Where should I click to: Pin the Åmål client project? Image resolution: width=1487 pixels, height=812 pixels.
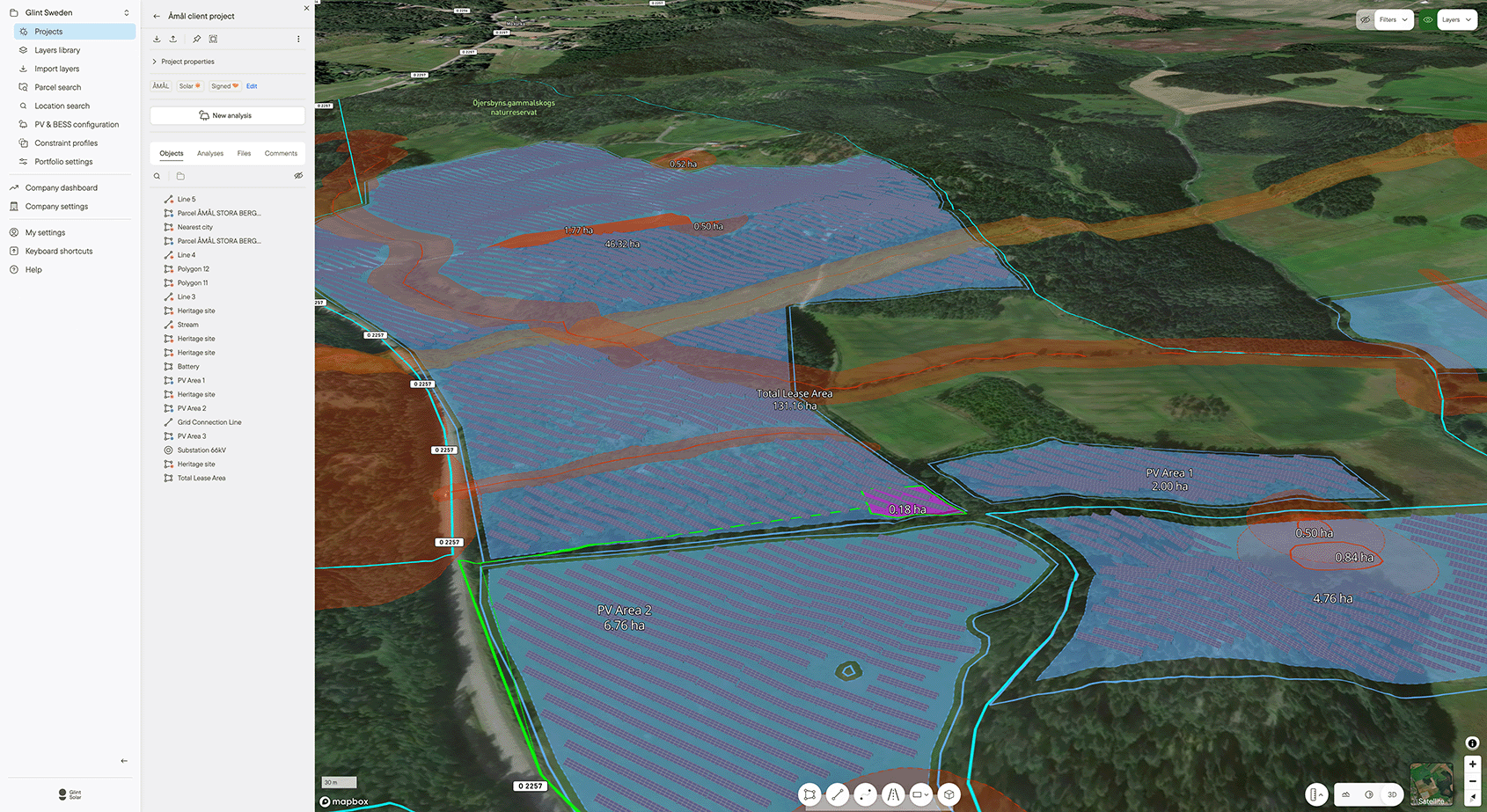196,39
